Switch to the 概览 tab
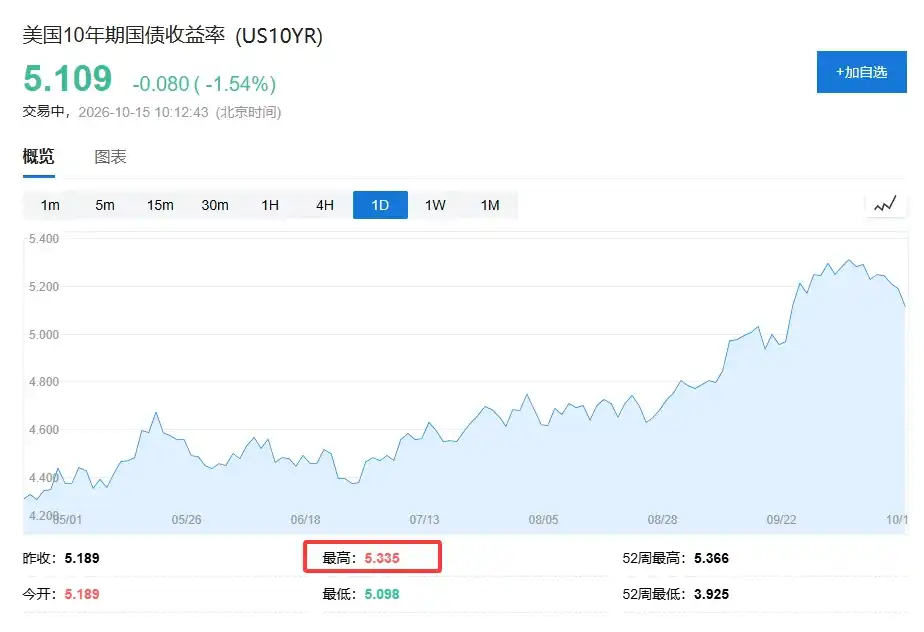924x632 pixels. [x=38, y=157]
